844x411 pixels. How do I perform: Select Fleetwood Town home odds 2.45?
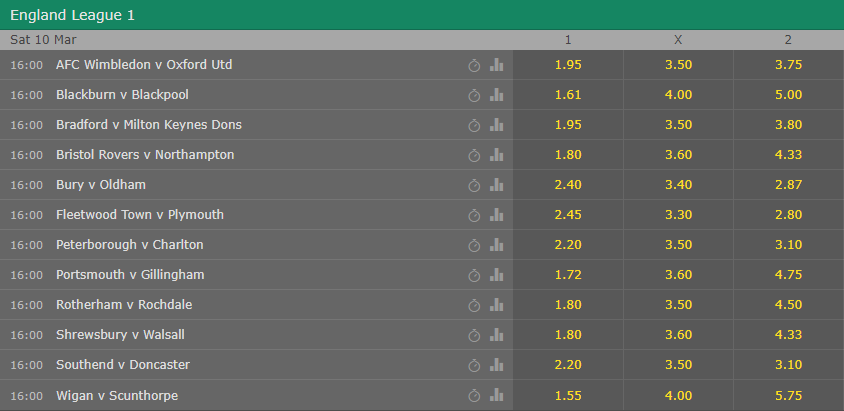pyautogui.click(x=568, y=215)
